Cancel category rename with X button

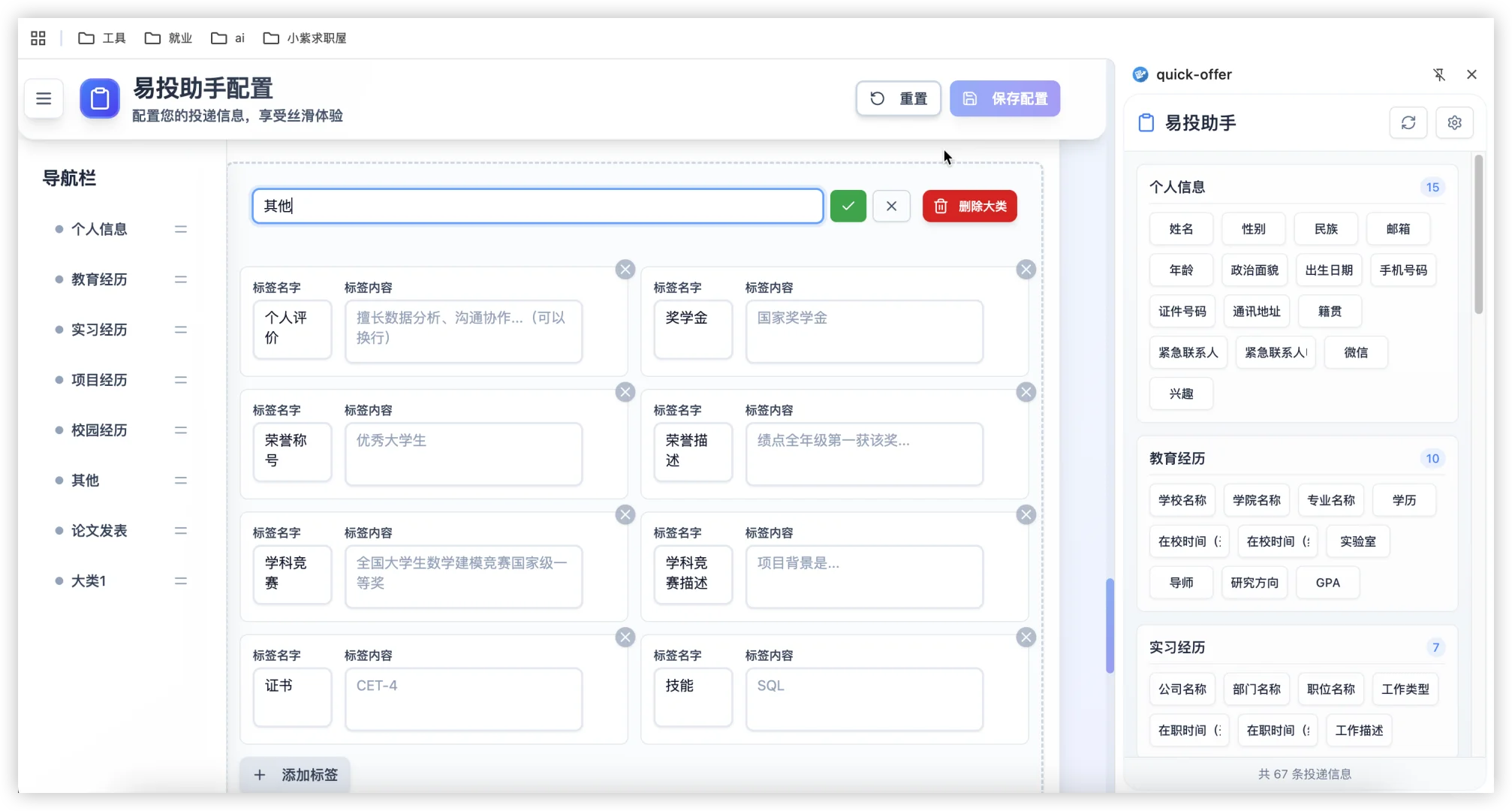pyautogui.click(x=891, y=206)
